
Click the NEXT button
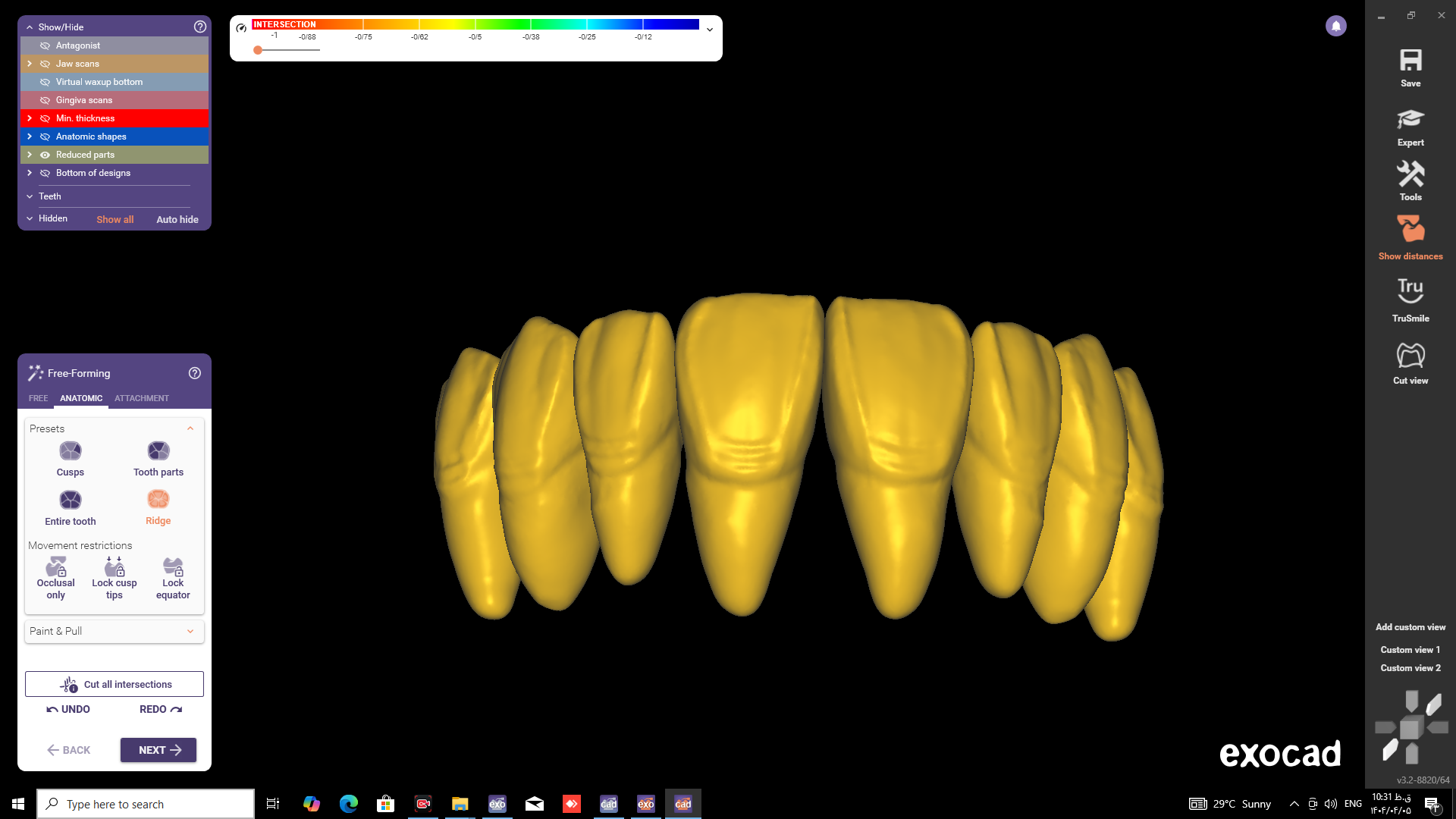pyautogui.click(x=158, y=750)
